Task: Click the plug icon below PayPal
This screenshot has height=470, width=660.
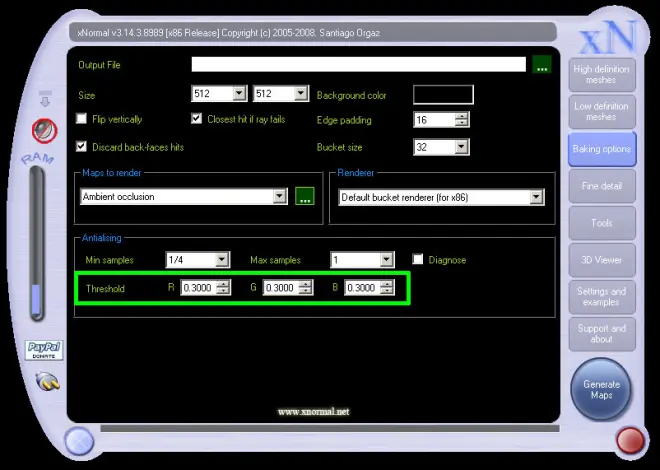Action: click(x=48, y=381)
